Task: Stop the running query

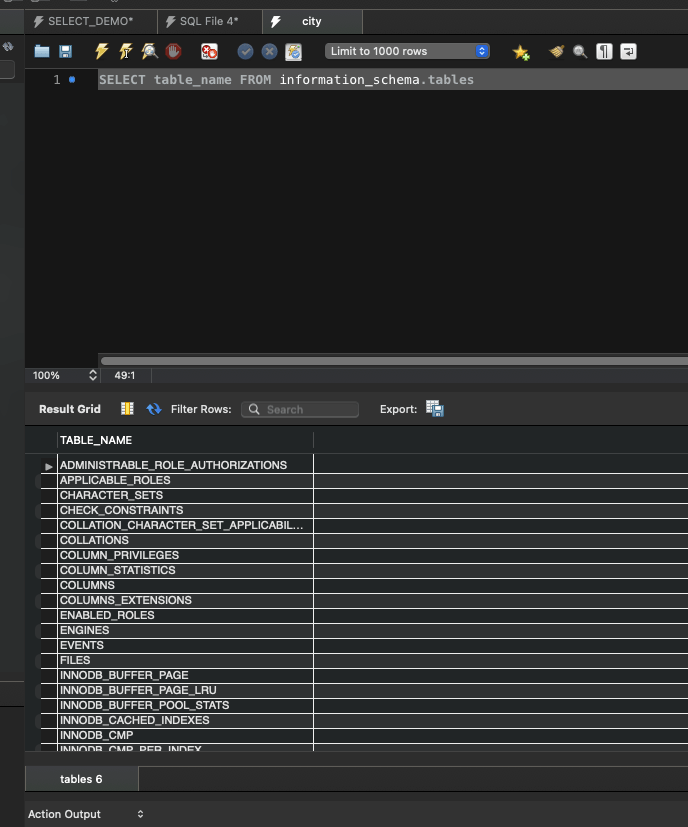Action: click(x=173, y=51)
